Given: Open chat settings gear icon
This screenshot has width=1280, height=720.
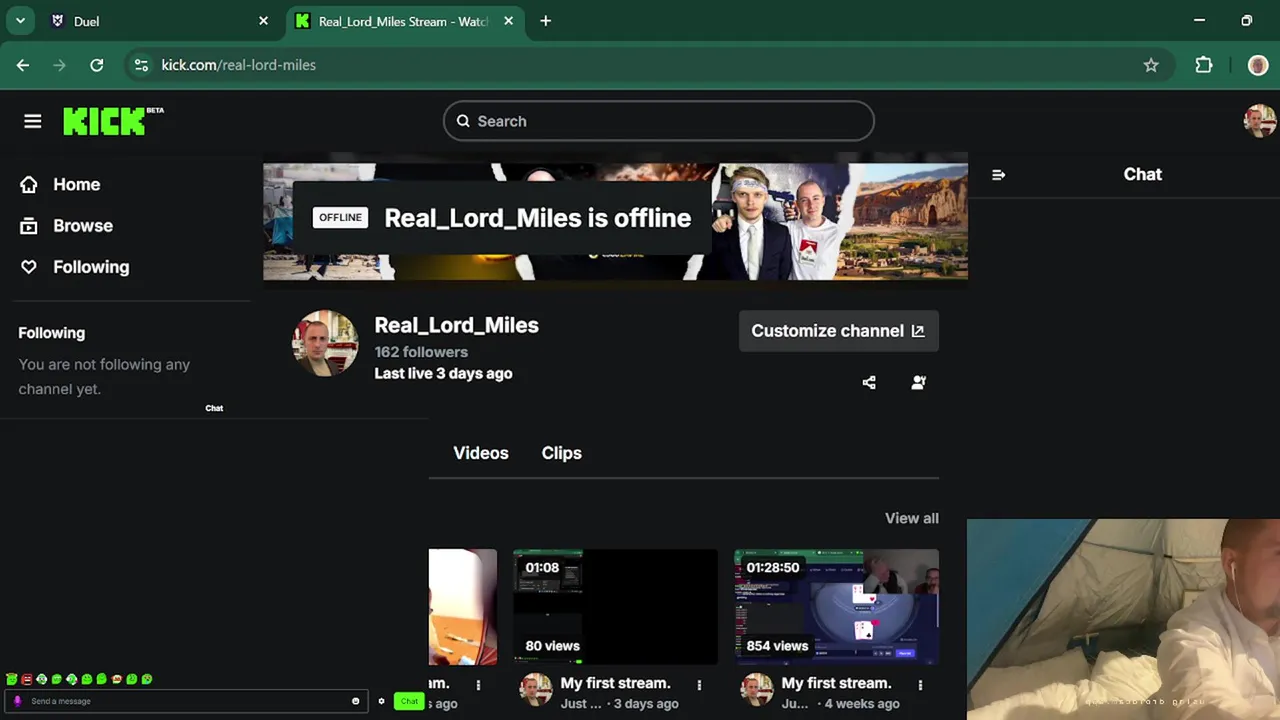Looking at the screenshot, I should [x=381, y=701].
